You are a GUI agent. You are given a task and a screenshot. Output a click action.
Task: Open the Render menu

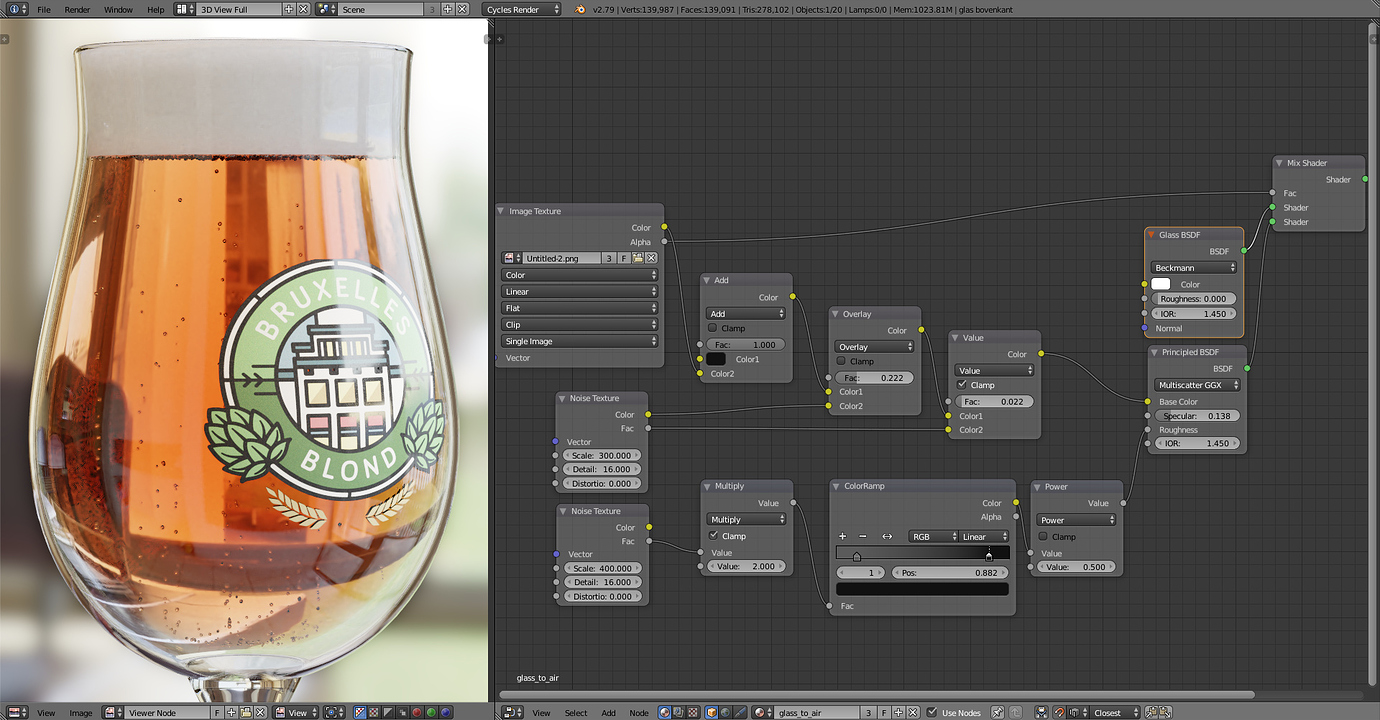click(x=77, y=9)
